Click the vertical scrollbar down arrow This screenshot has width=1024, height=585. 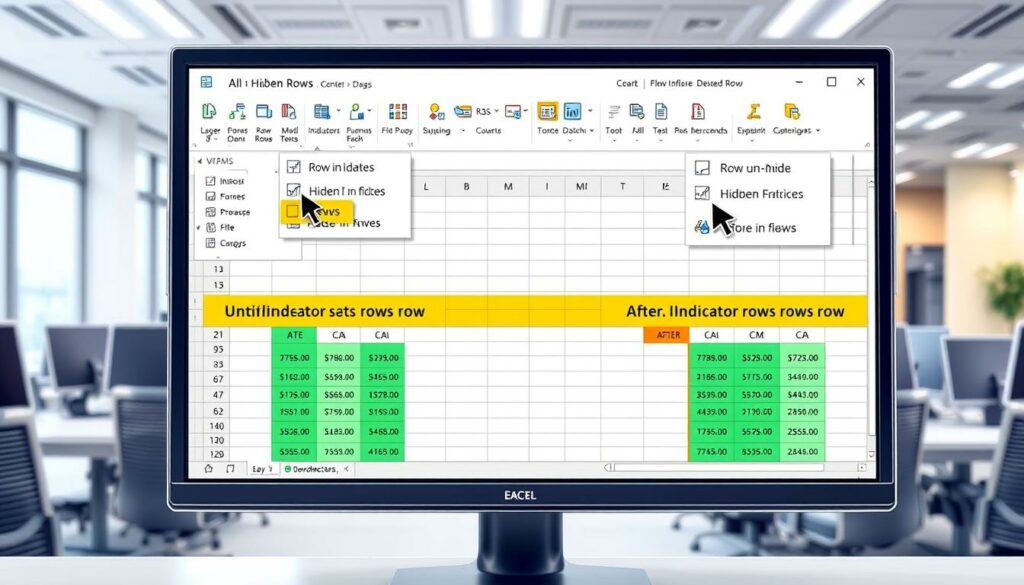pyautogui.click(x=871, y=454)
